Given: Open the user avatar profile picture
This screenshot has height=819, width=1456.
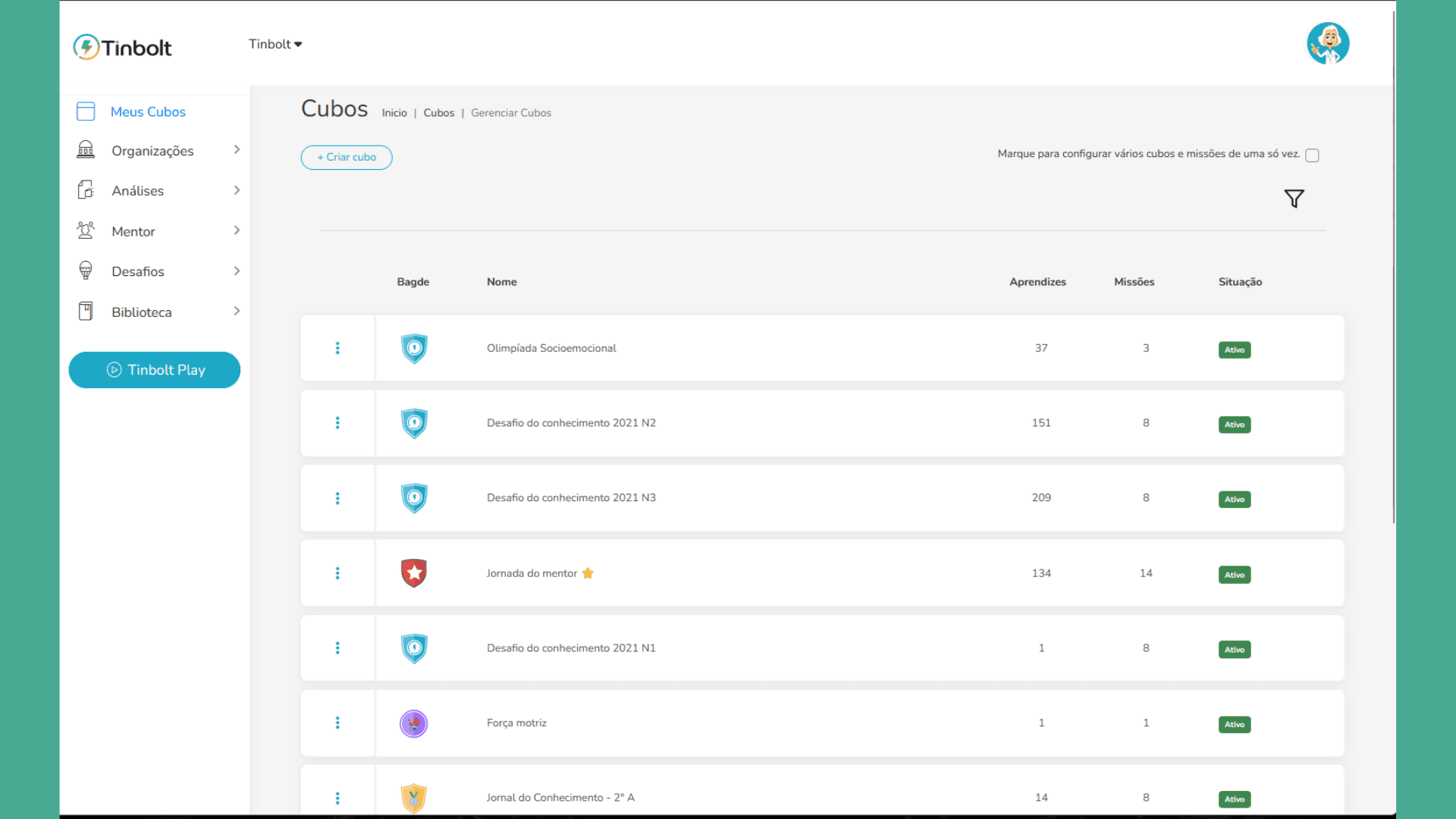Looking at the screenshot, I should pos(1328,43).
